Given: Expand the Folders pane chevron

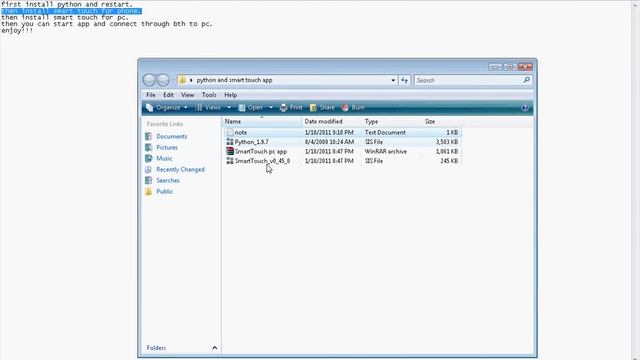Looking at the screenshot, I should 215,348.
